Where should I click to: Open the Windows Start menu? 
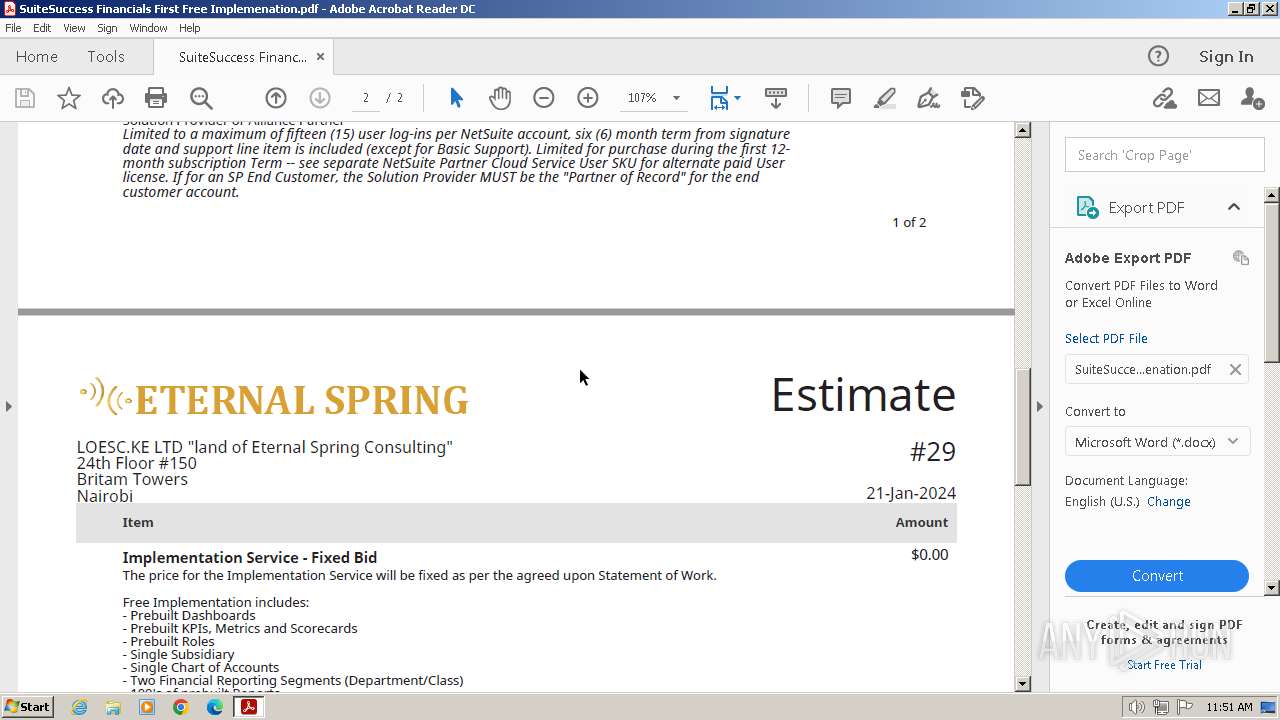[27, 707]
